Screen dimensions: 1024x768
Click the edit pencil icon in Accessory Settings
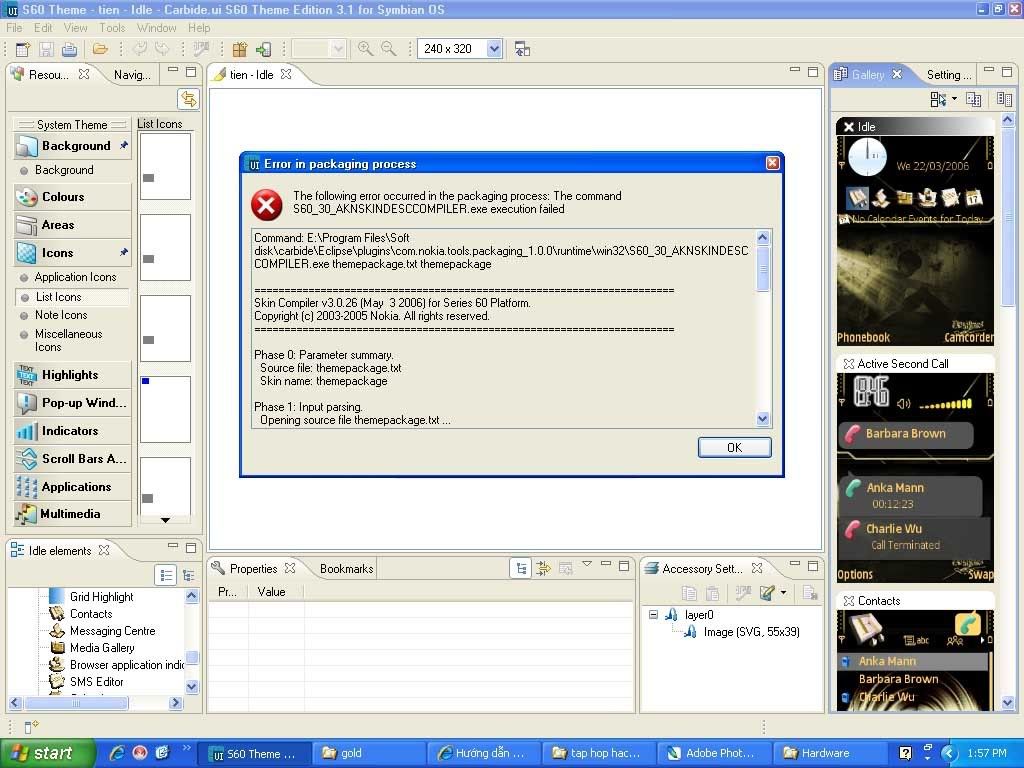click(x=767, y=593)
